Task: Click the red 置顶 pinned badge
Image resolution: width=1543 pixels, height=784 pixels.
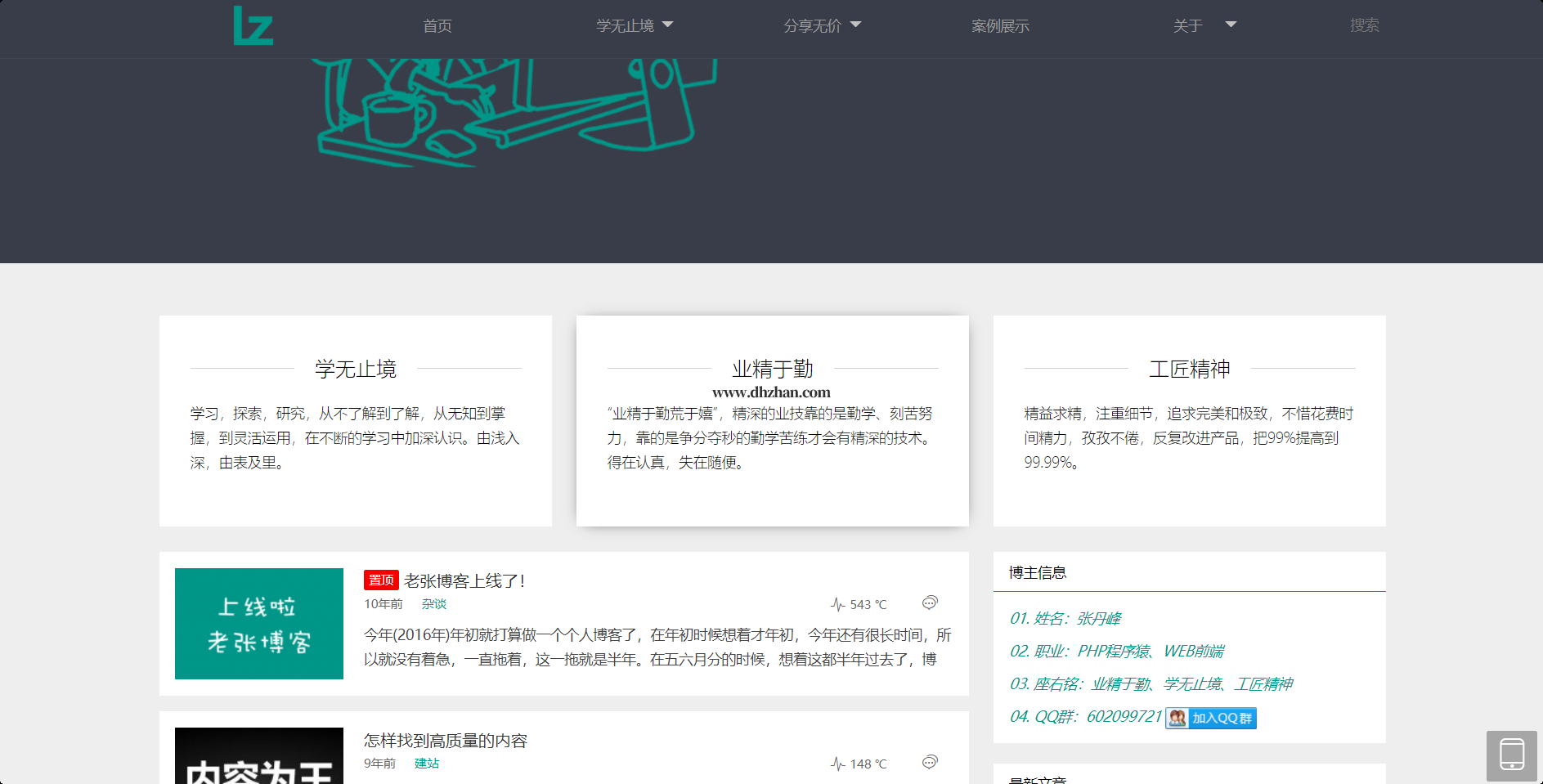Action: [x=381, y=580]
